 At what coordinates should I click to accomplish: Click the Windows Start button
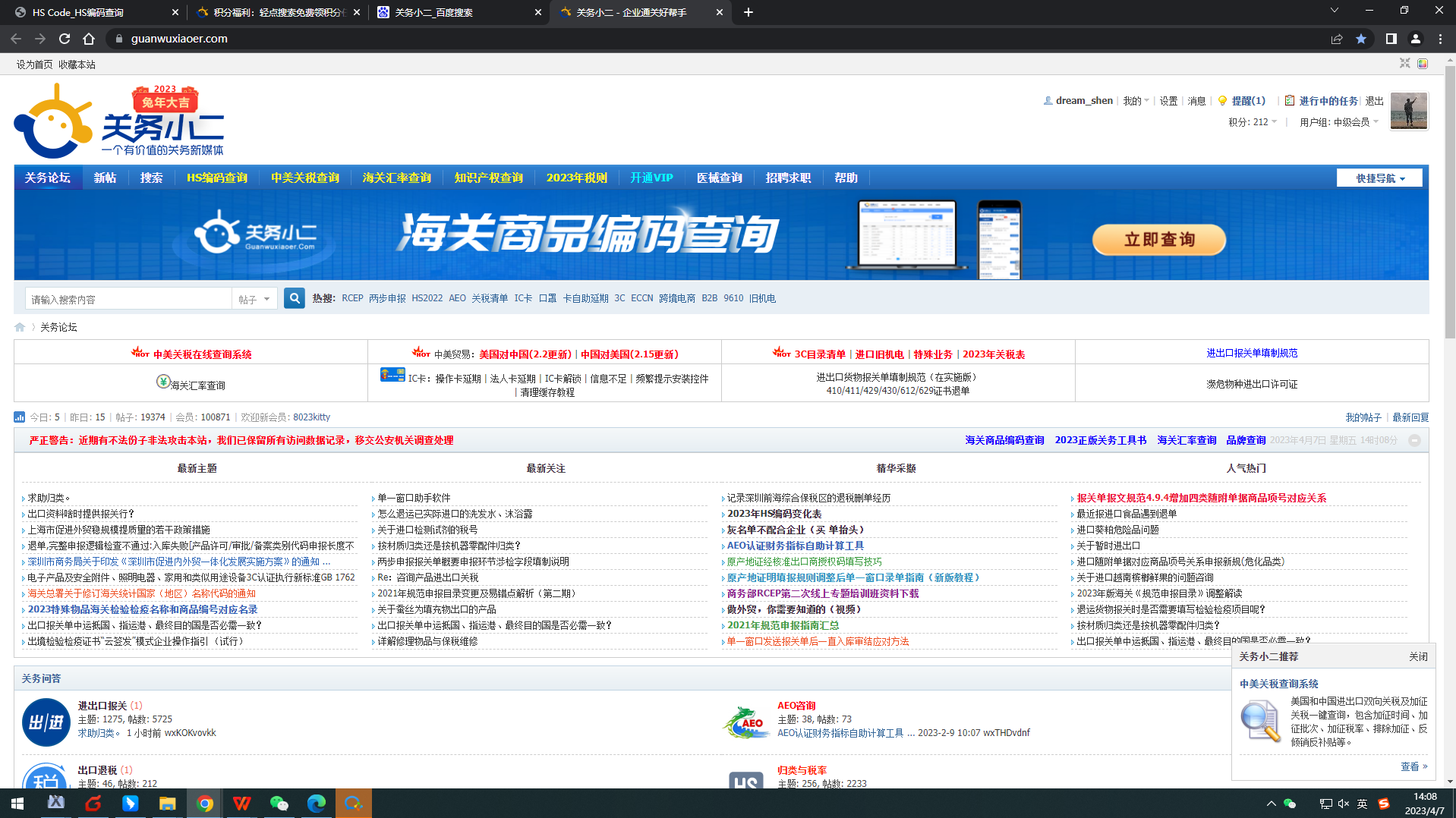click(17, 803)
